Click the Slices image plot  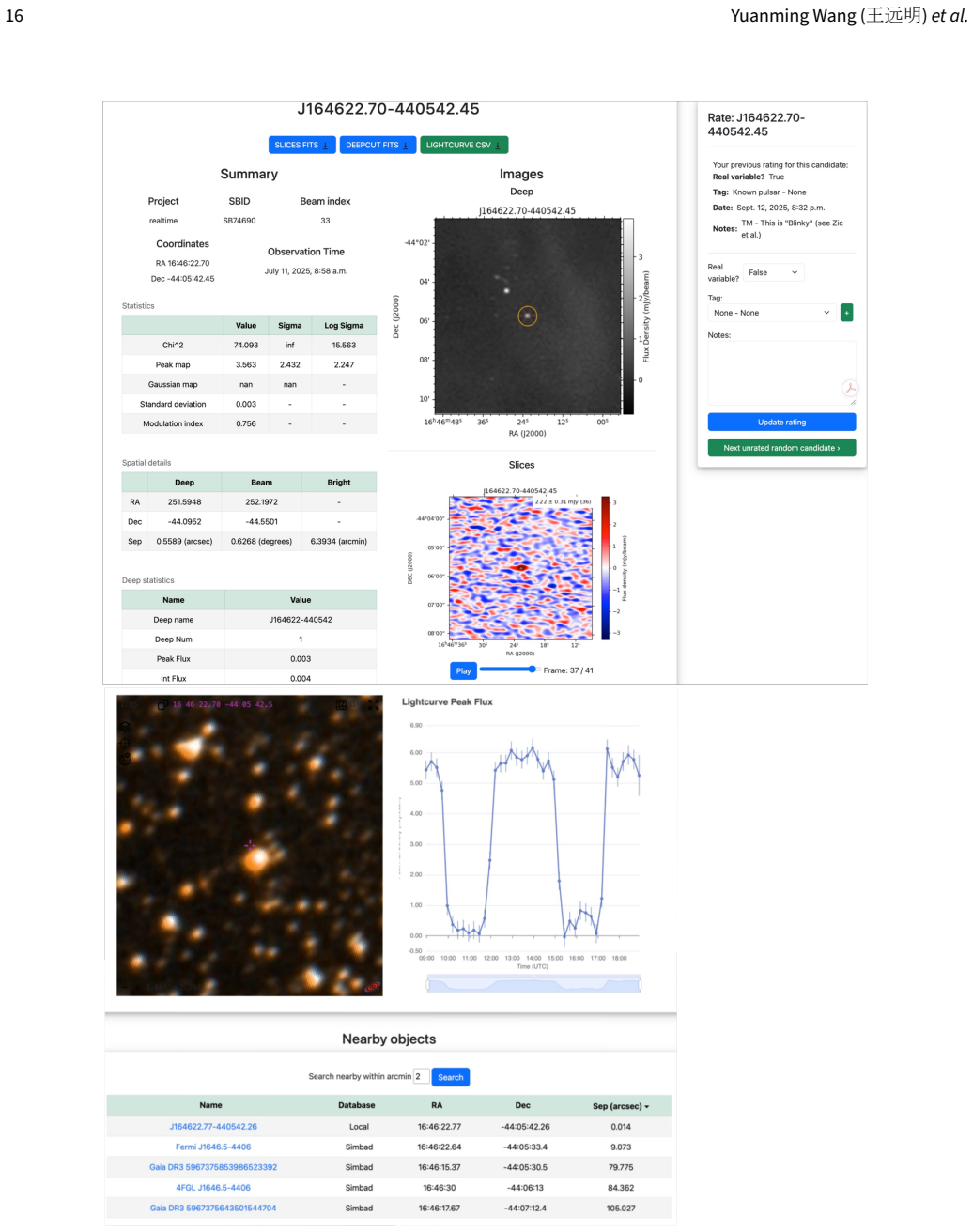point(521,567)
